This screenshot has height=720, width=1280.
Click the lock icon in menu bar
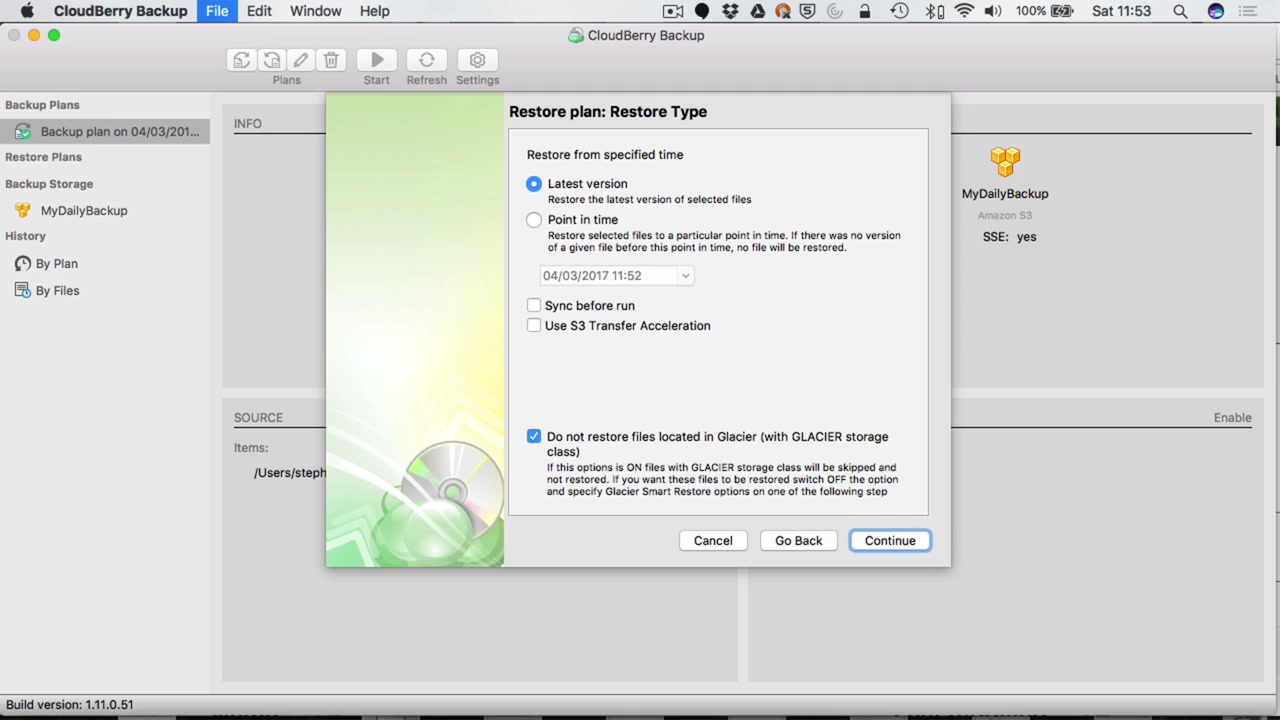(865, 11)
